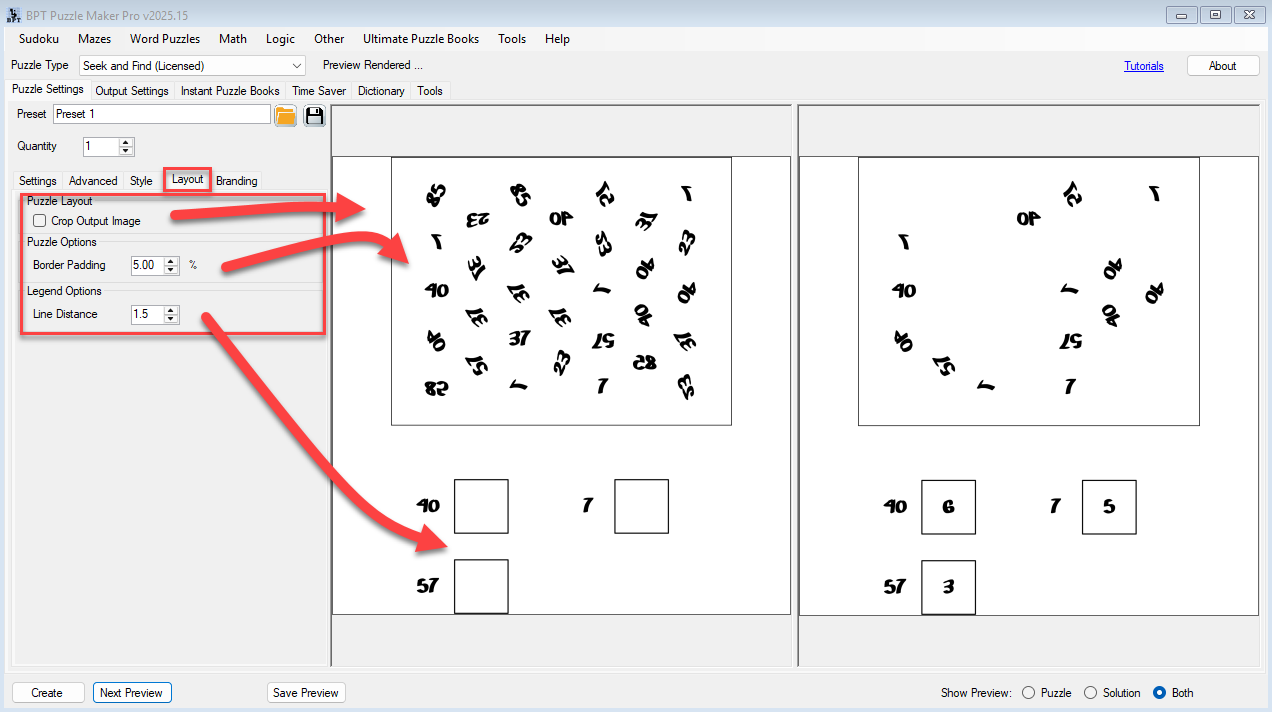Choose the Both preview radio option

click(1160, 693)
